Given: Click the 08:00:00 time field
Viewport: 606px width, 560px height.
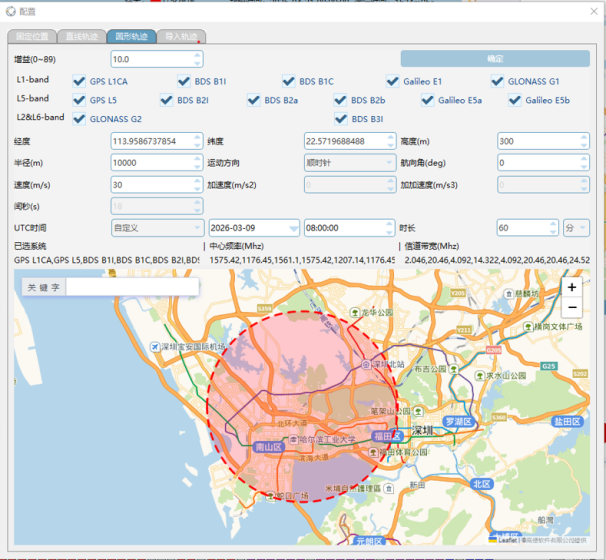Looking at the screenshot, I should pyautogui.click(x=350, y=228).
